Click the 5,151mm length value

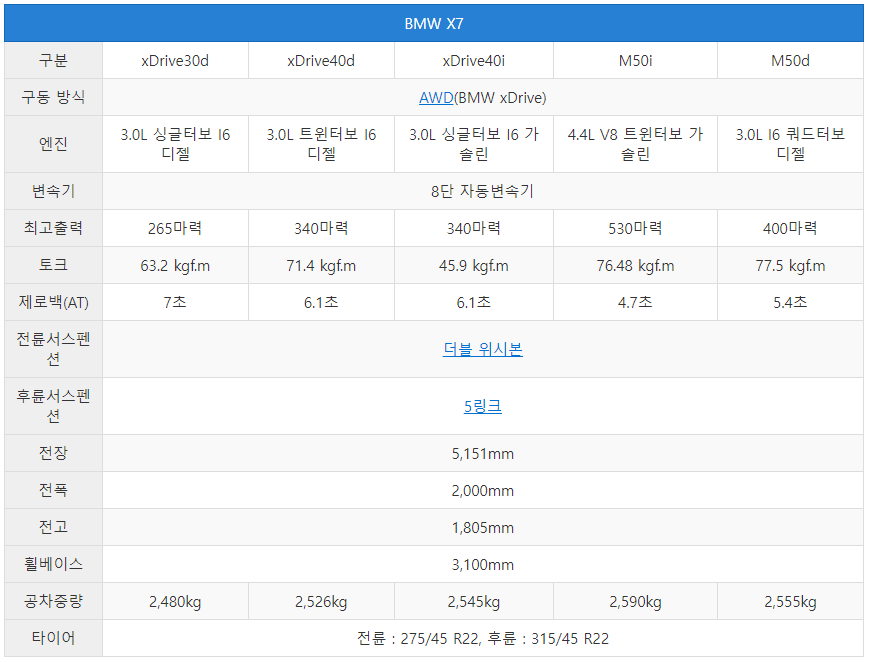[x=482, y=454]
